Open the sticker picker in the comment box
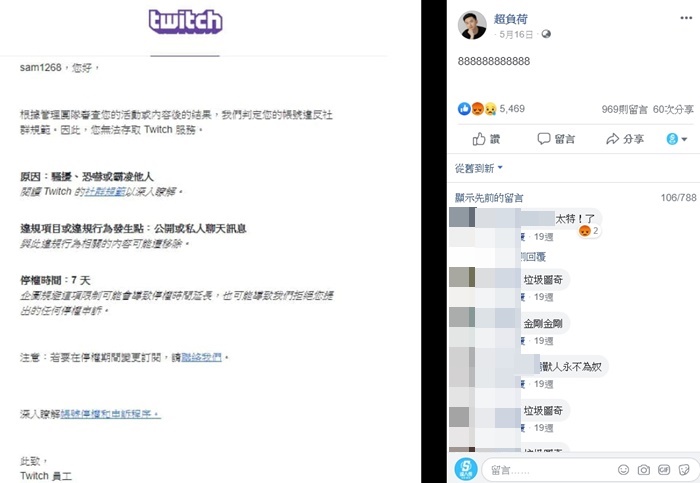The height and width of the screenshot is (483, 700). 686,469
